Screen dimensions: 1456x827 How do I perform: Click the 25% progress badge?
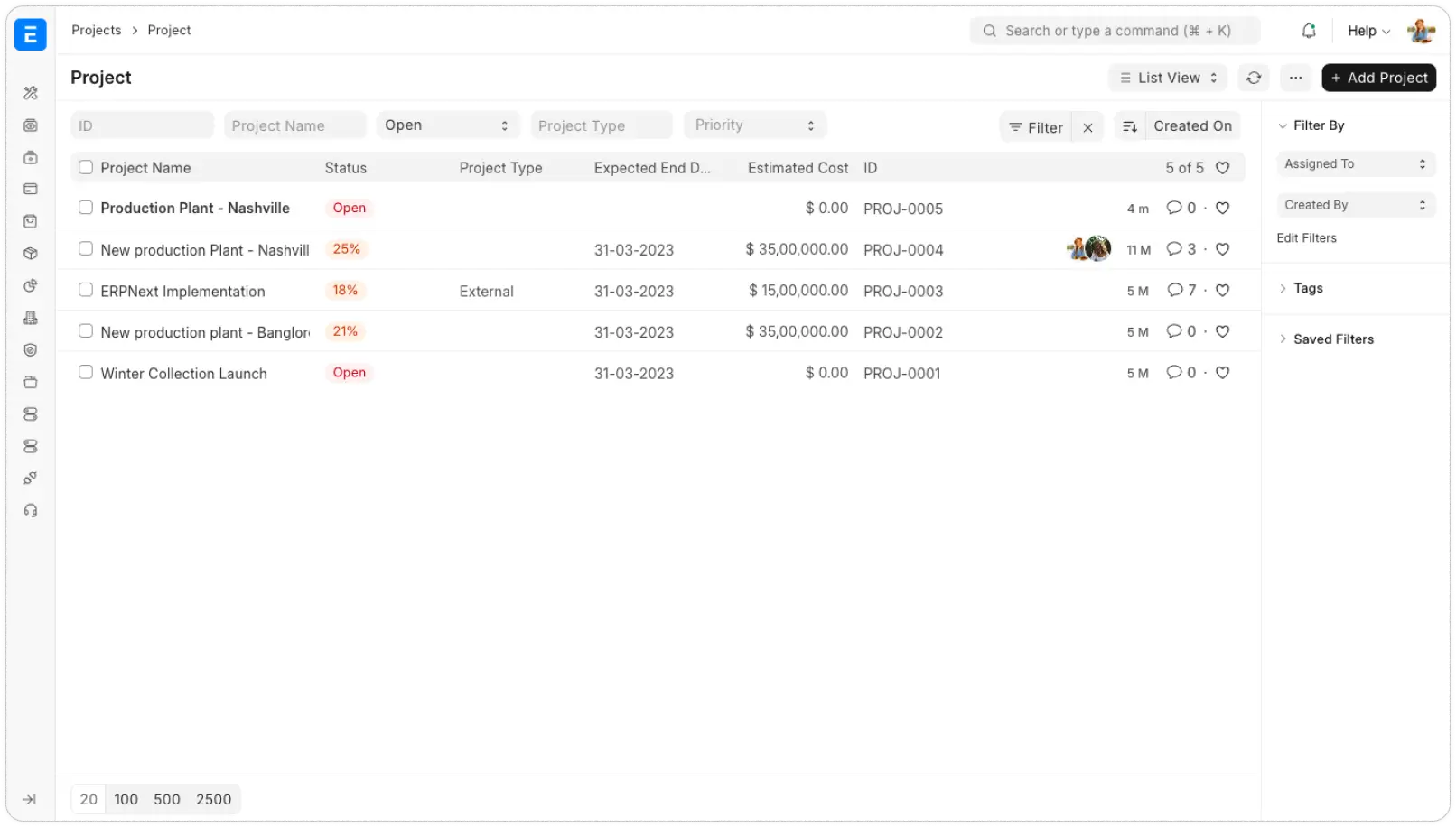[347, 248]
